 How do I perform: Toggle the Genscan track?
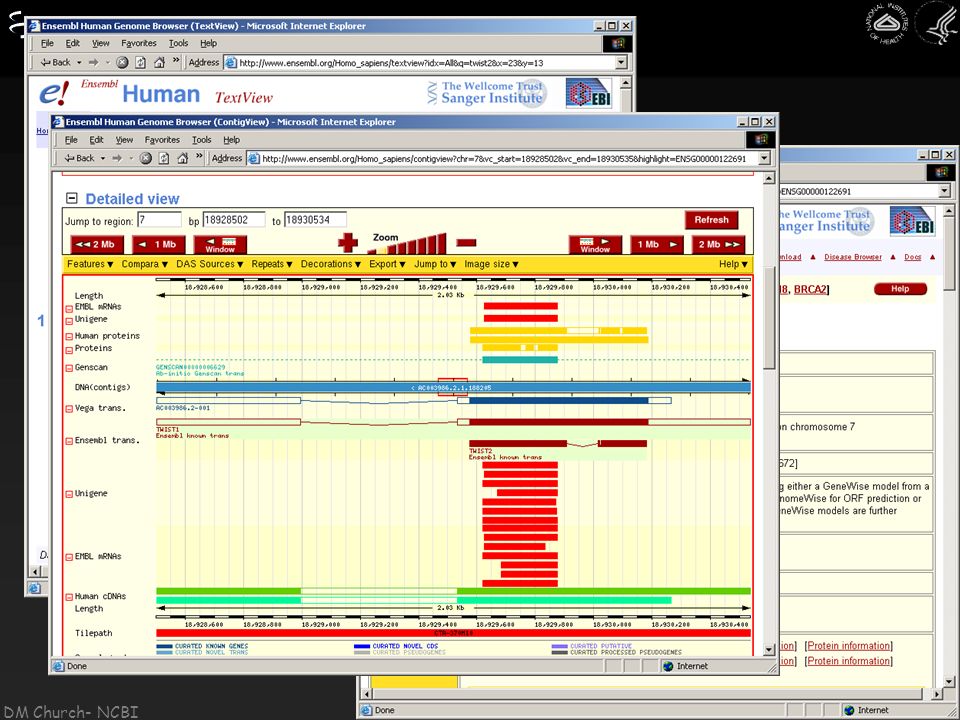pos(69,369)
